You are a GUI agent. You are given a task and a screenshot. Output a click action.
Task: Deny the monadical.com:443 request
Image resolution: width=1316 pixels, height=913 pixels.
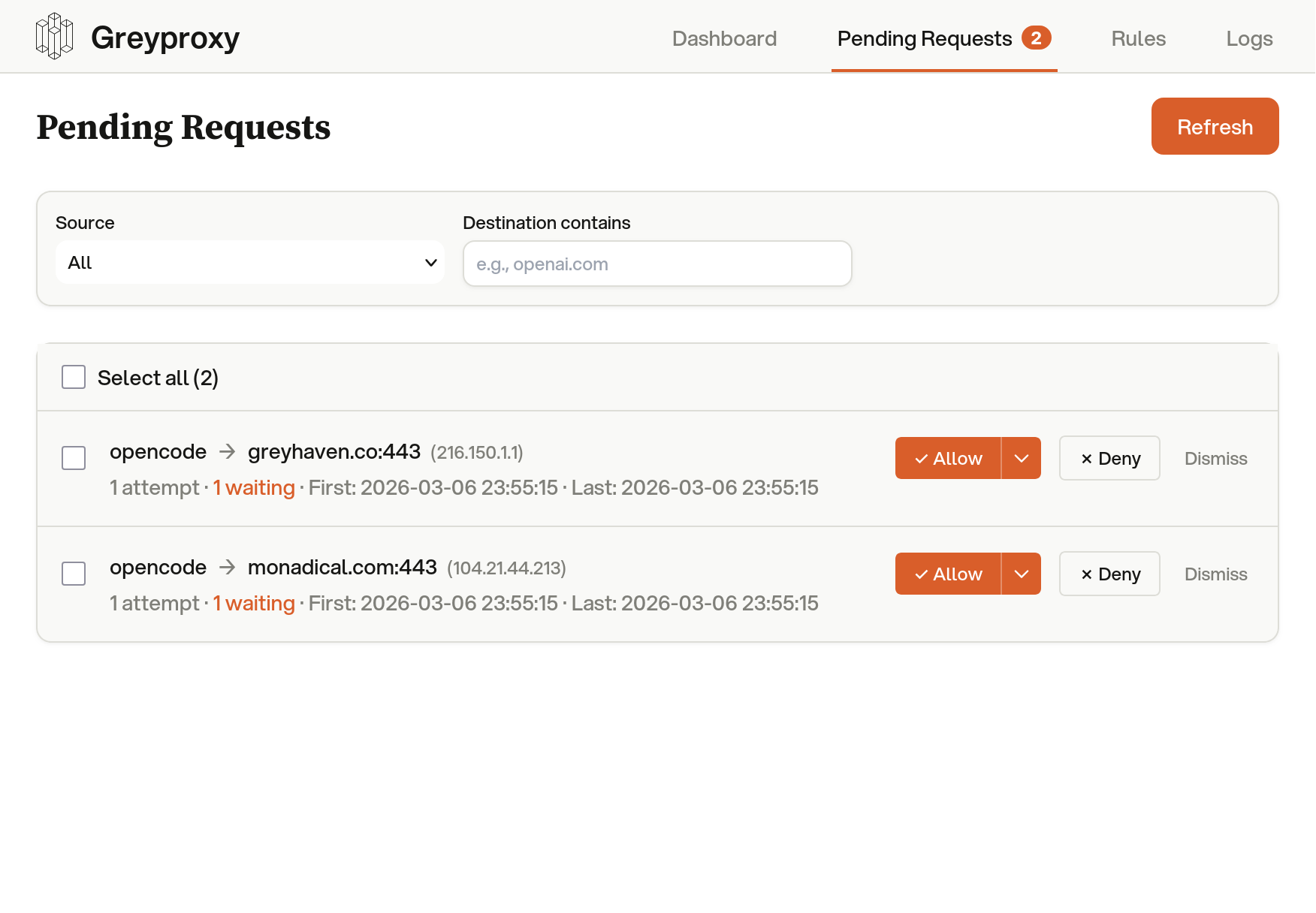[x=1109, y=573]
